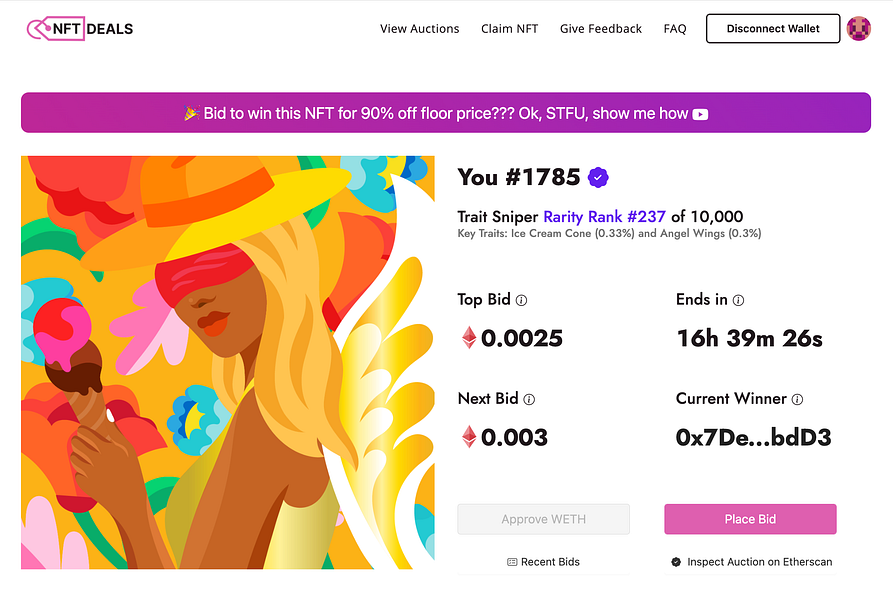Image resolution: width=893 pixels, height=600 pixels.
Task: Navigate to the FAQ page
Action: [x=675, y=29]
